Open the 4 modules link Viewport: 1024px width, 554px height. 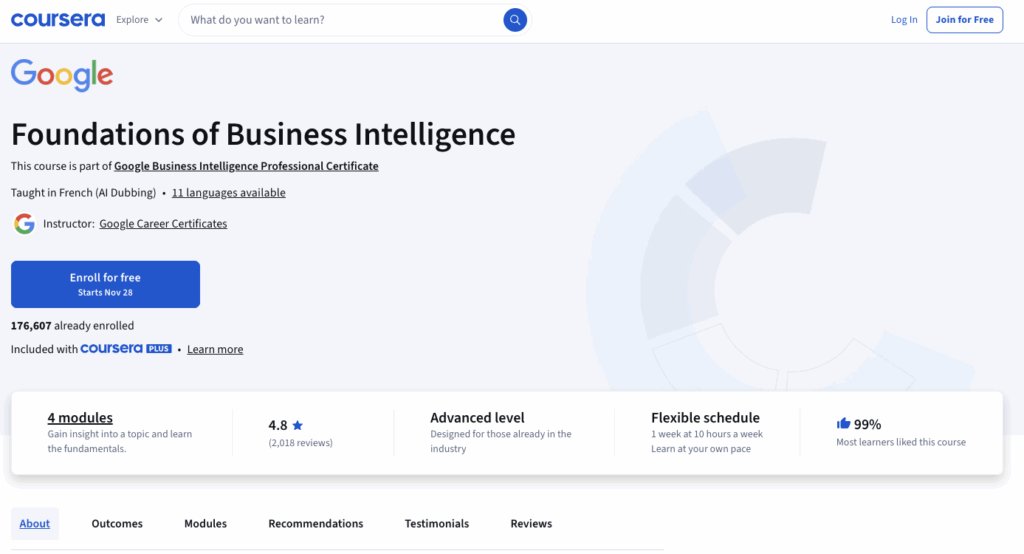[x=80, y=417]
